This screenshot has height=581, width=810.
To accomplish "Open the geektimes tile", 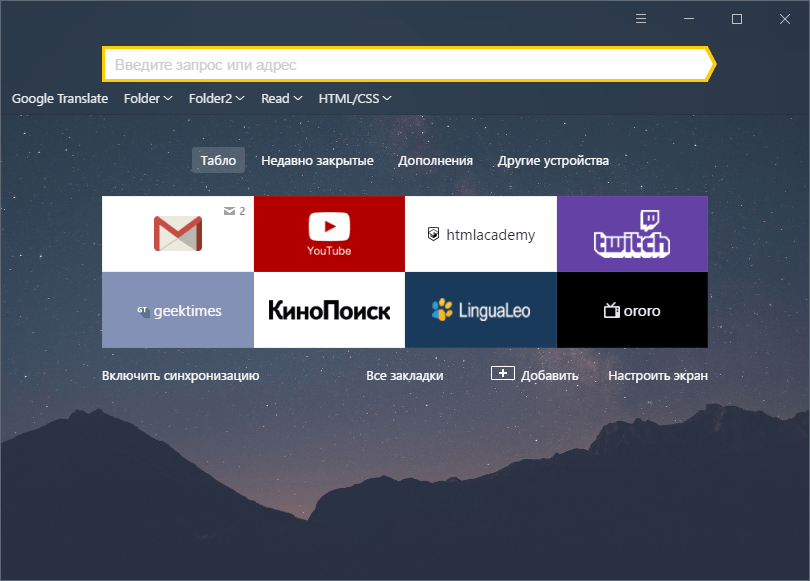I will click(x=178, y=310).
